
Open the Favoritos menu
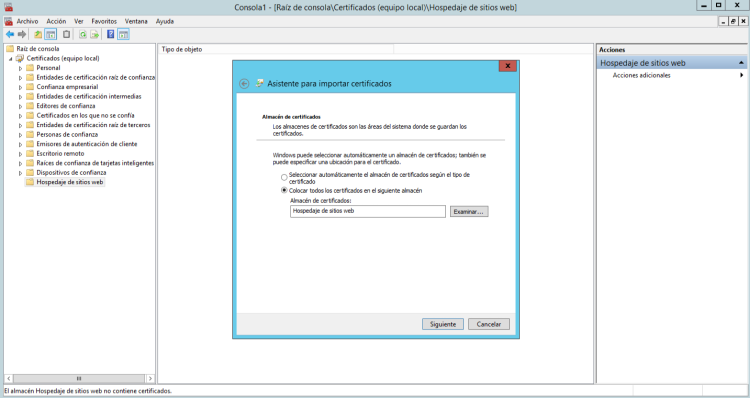pos(104,22)
